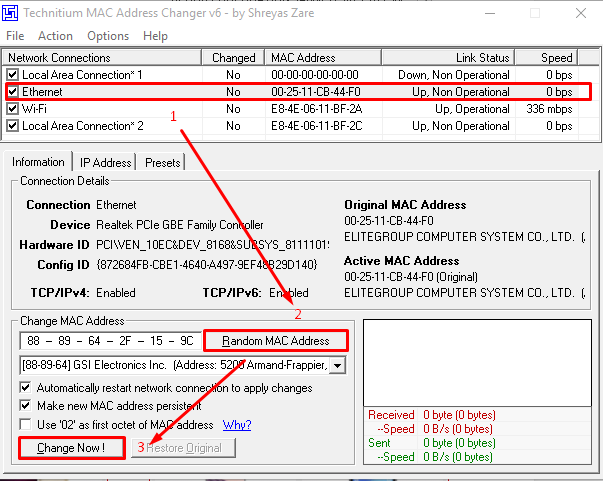The width and height of the screenshot is (603, 481).
Task: Open the Options menu
Action: click(108, 36)
